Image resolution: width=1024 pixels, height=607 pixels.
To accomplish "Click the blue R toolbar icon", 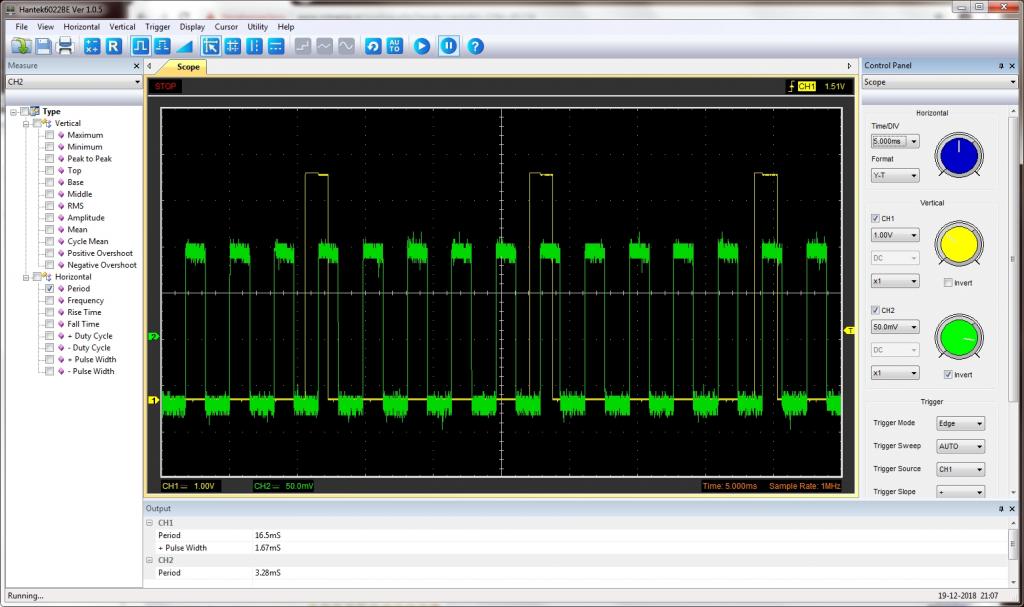I will tap(114, 46).
